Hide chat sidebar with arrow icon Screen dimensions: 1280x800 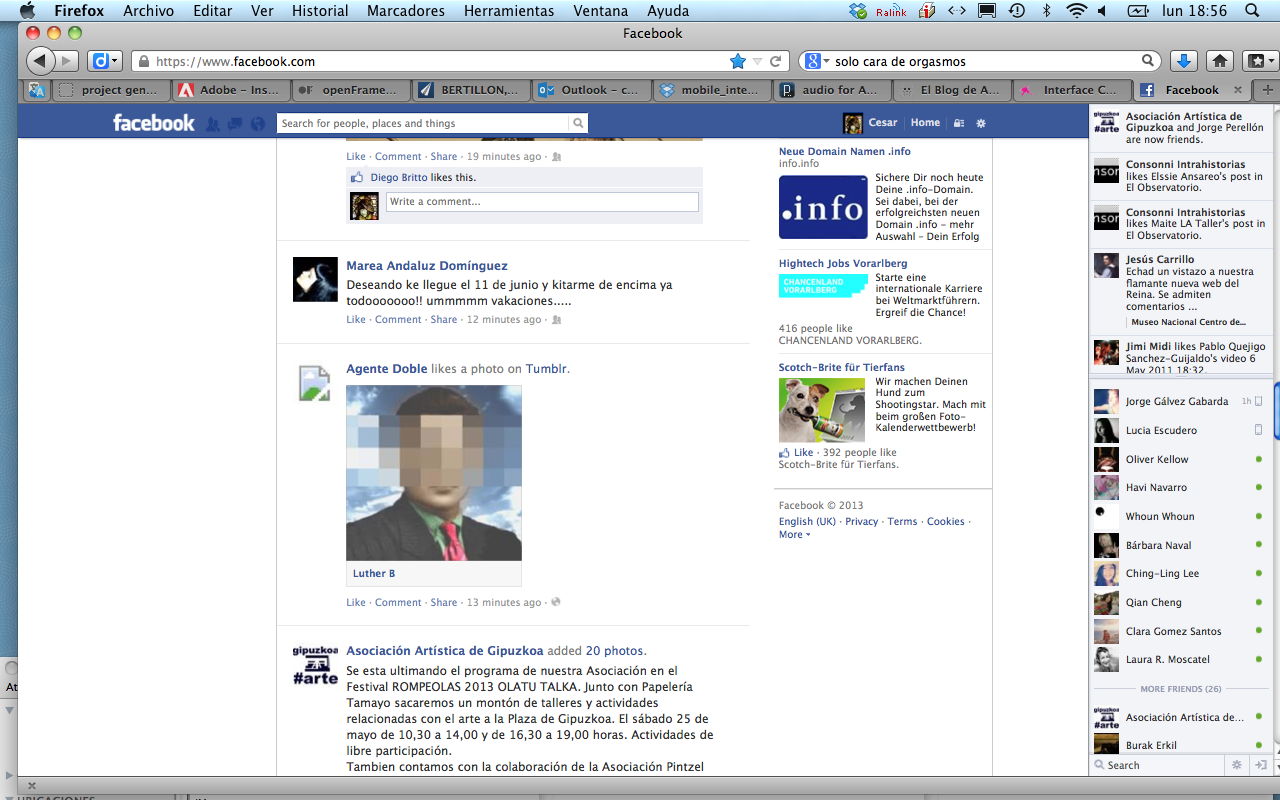1262,765
